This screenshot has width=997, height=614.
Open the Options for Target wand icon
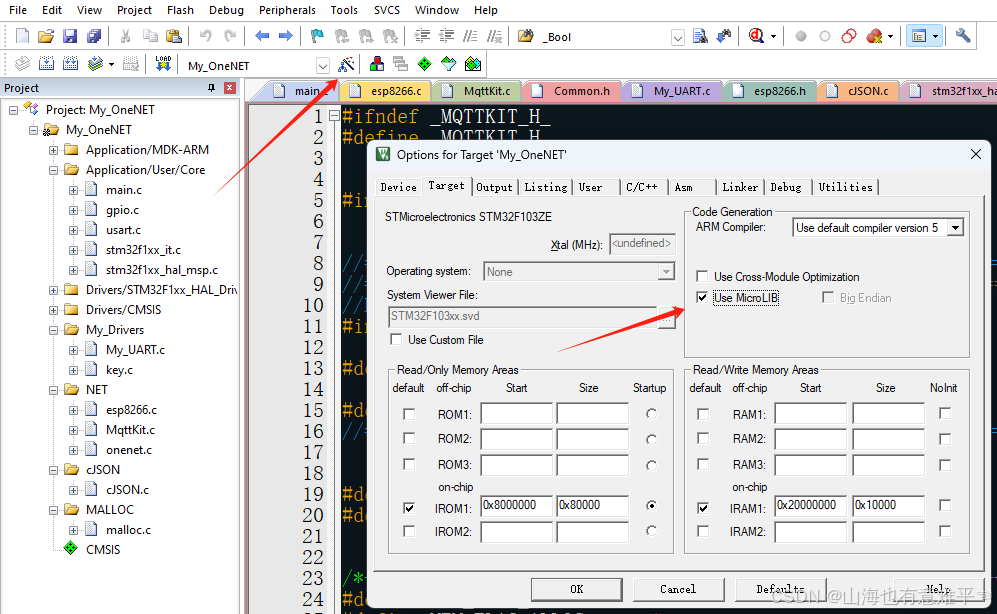click(x=347, y=64)
